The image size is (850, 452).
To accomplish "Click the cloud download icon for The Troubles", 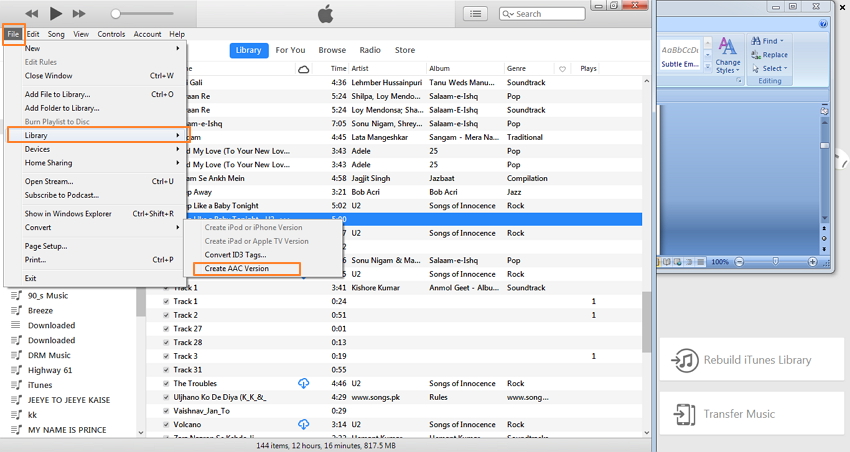I will 304,383.
